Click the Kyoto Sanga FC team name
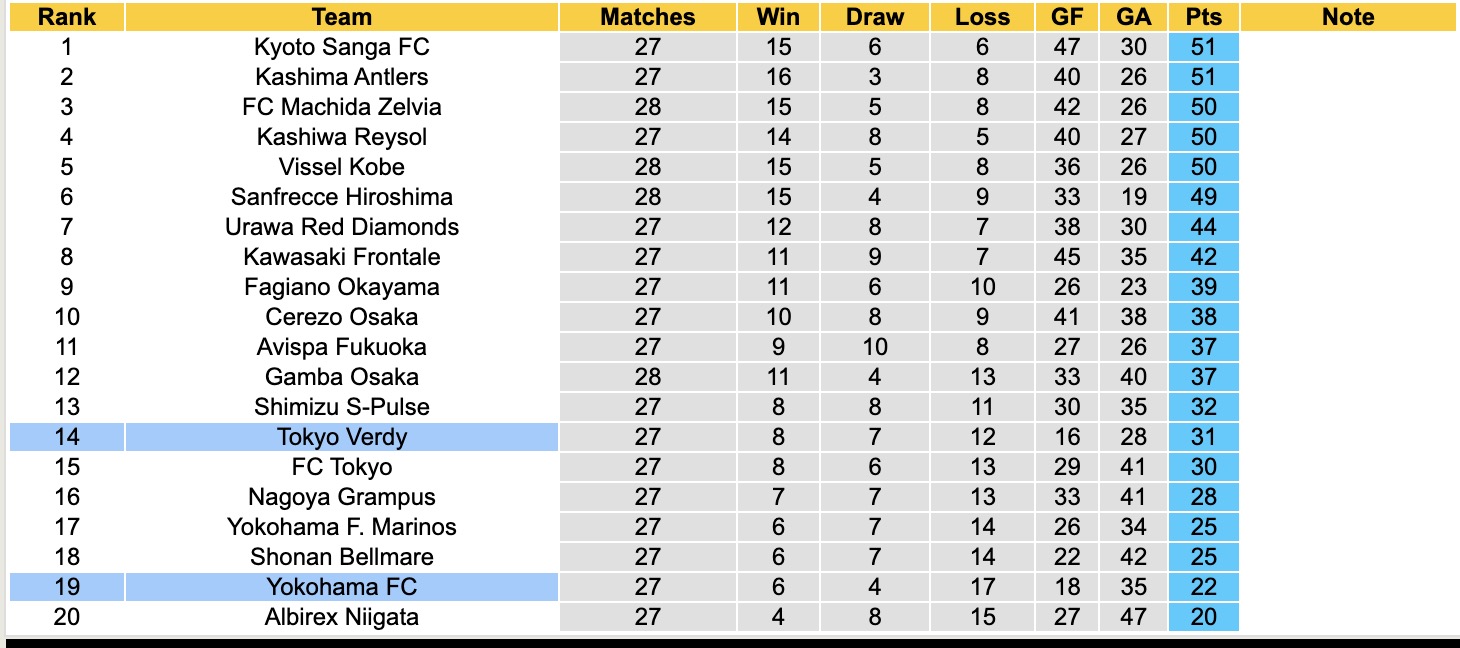This screenshot has height=648, width=1460. [x=341, y=47]
